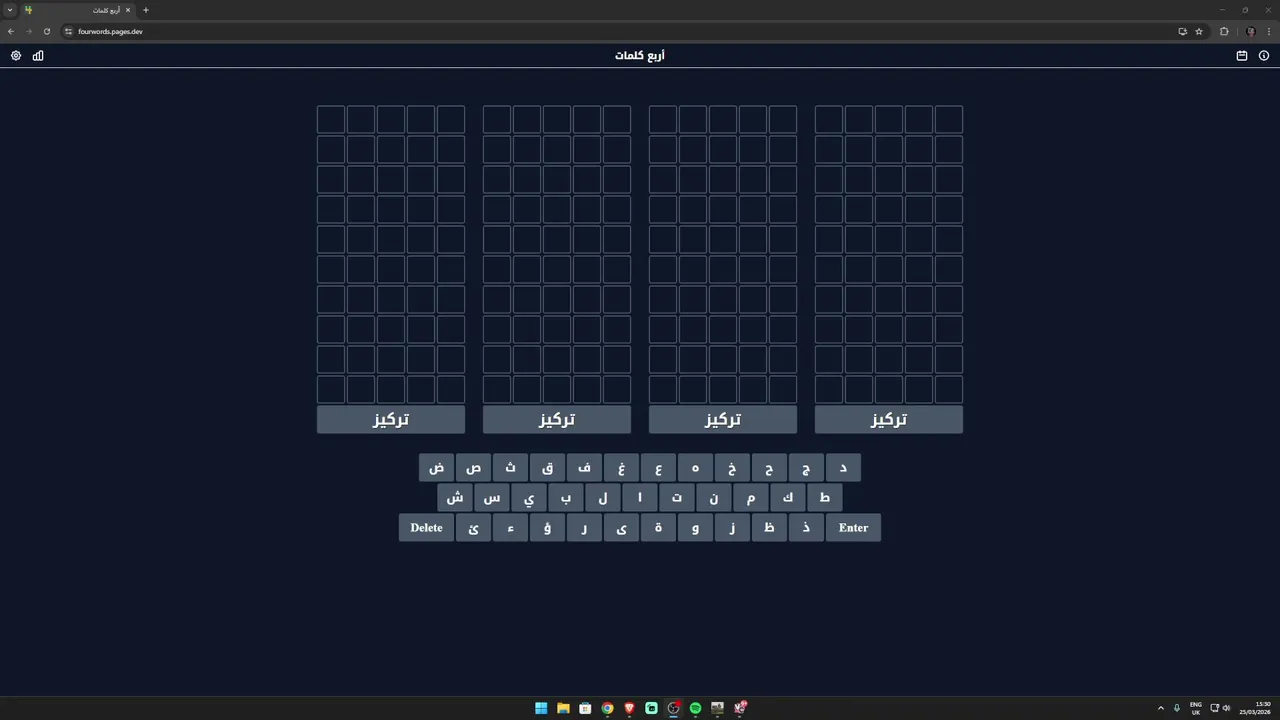Go back with the browser back arrow

pos(11,31)
